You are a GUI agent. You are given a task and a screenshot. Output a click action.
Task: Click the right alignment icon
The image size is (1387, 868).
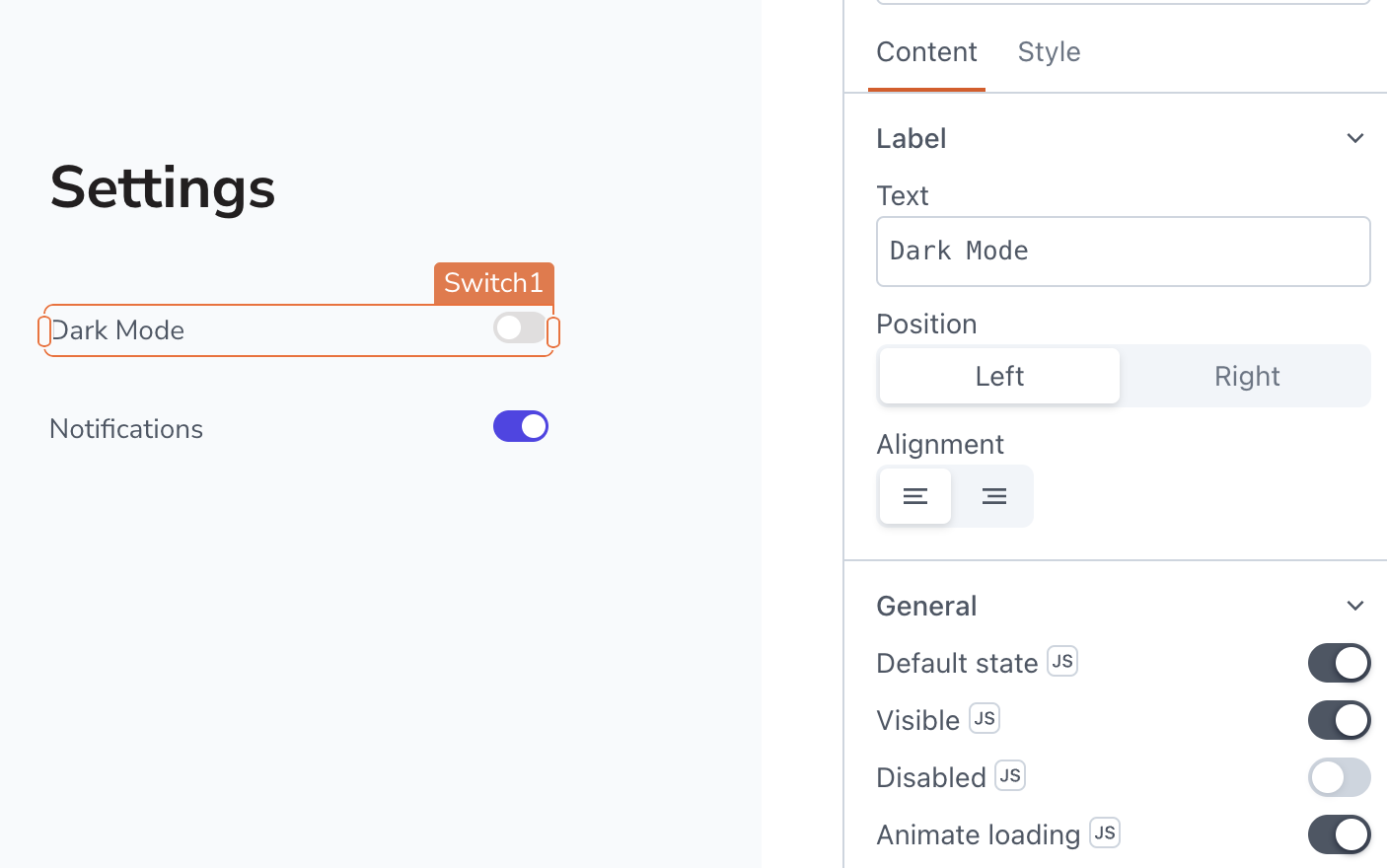993,496
